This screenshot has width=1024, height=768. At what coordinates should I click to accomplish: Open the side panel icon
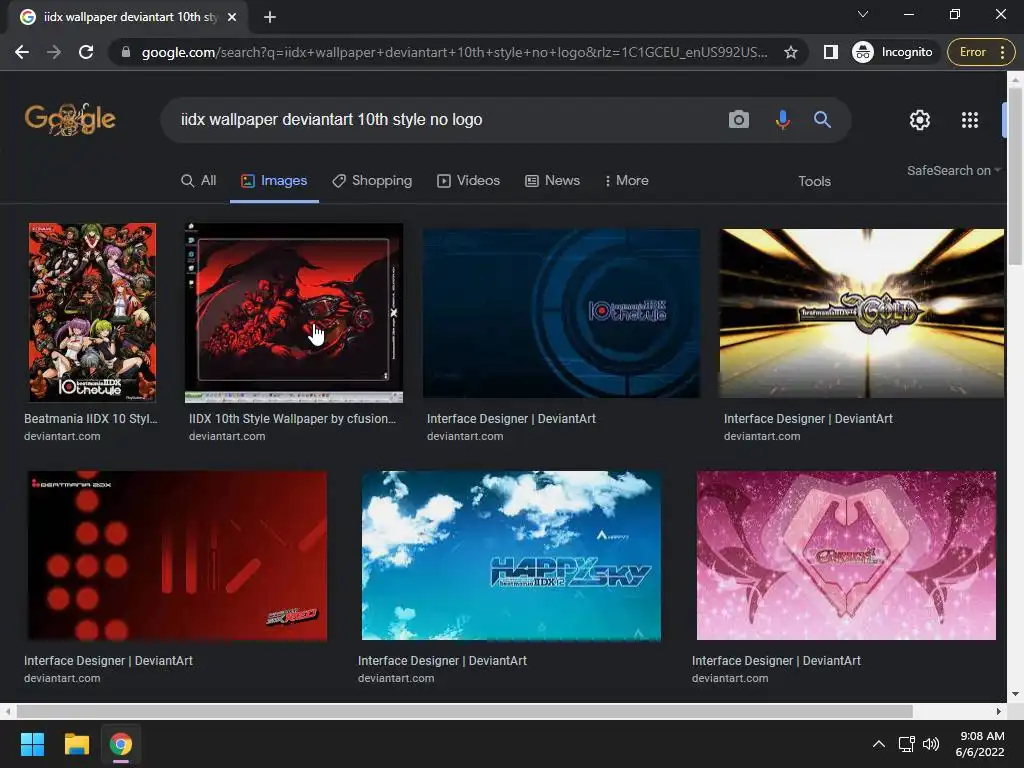[831, 52]
